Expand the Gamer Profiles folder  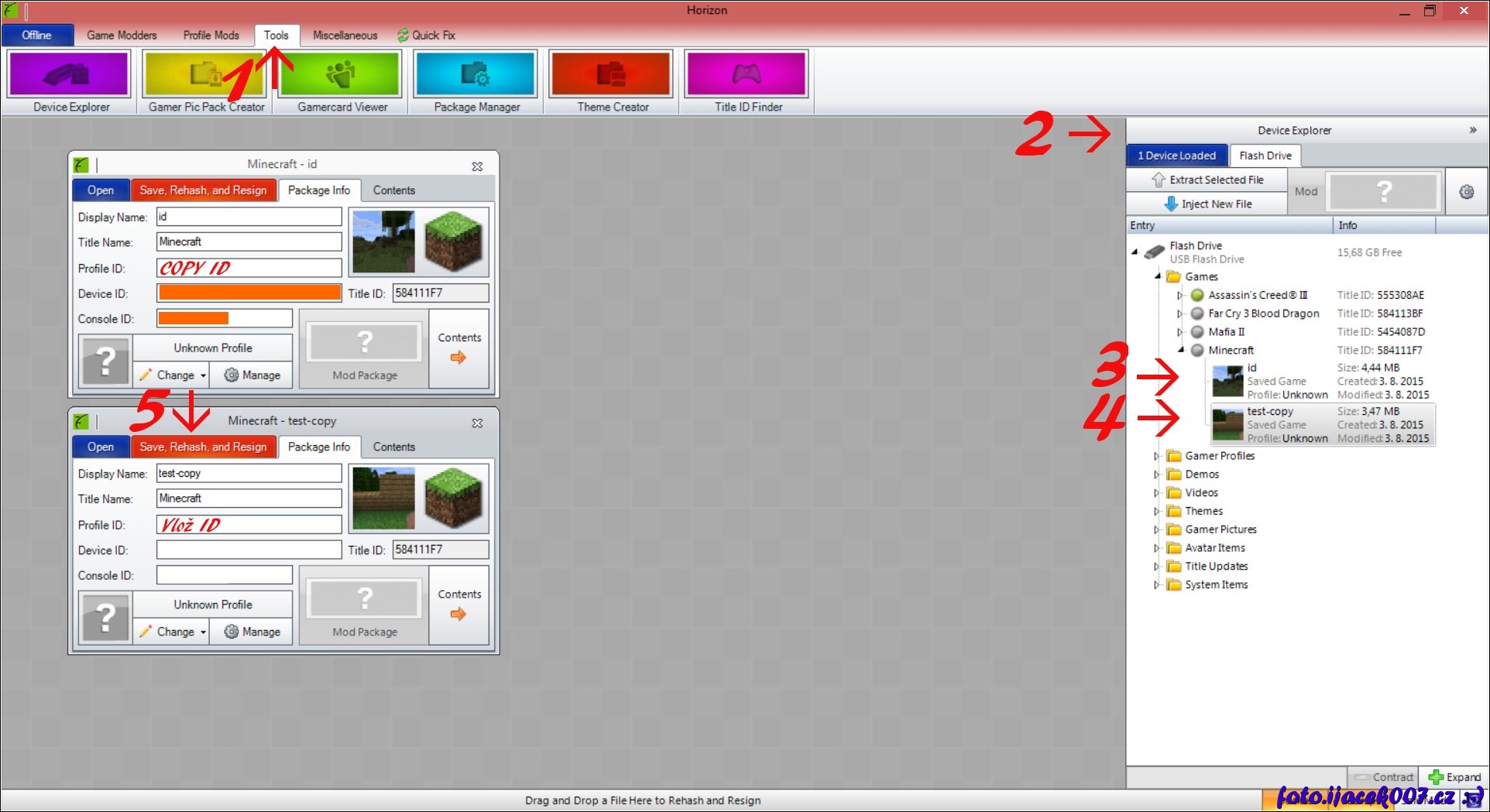(1156, 456)
